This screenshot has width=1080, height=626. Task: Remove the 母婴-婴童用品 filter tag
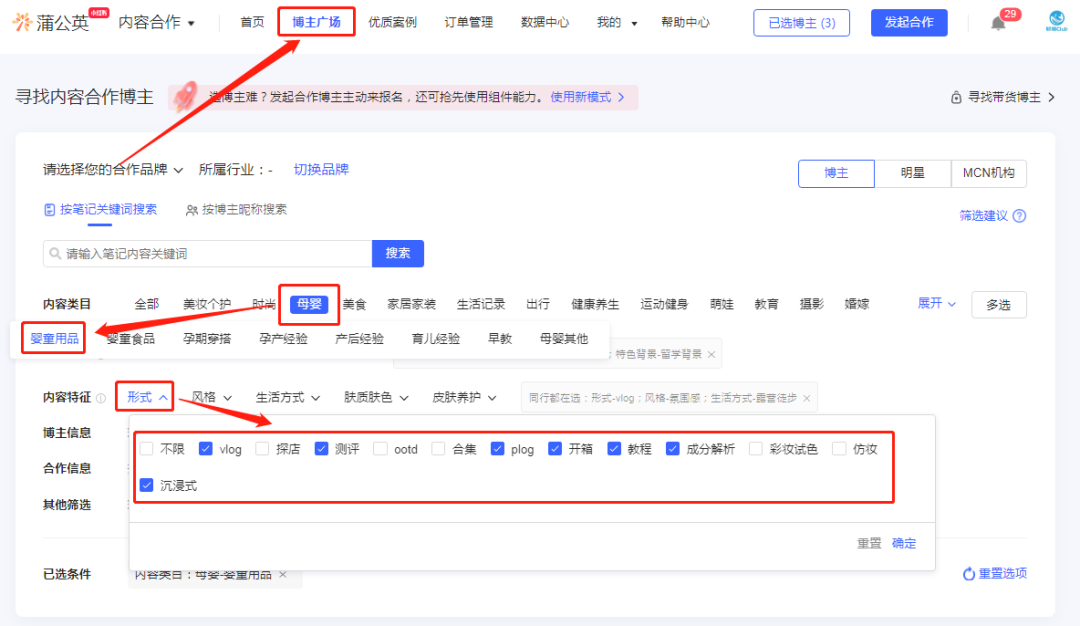click(x=282, y=575)
